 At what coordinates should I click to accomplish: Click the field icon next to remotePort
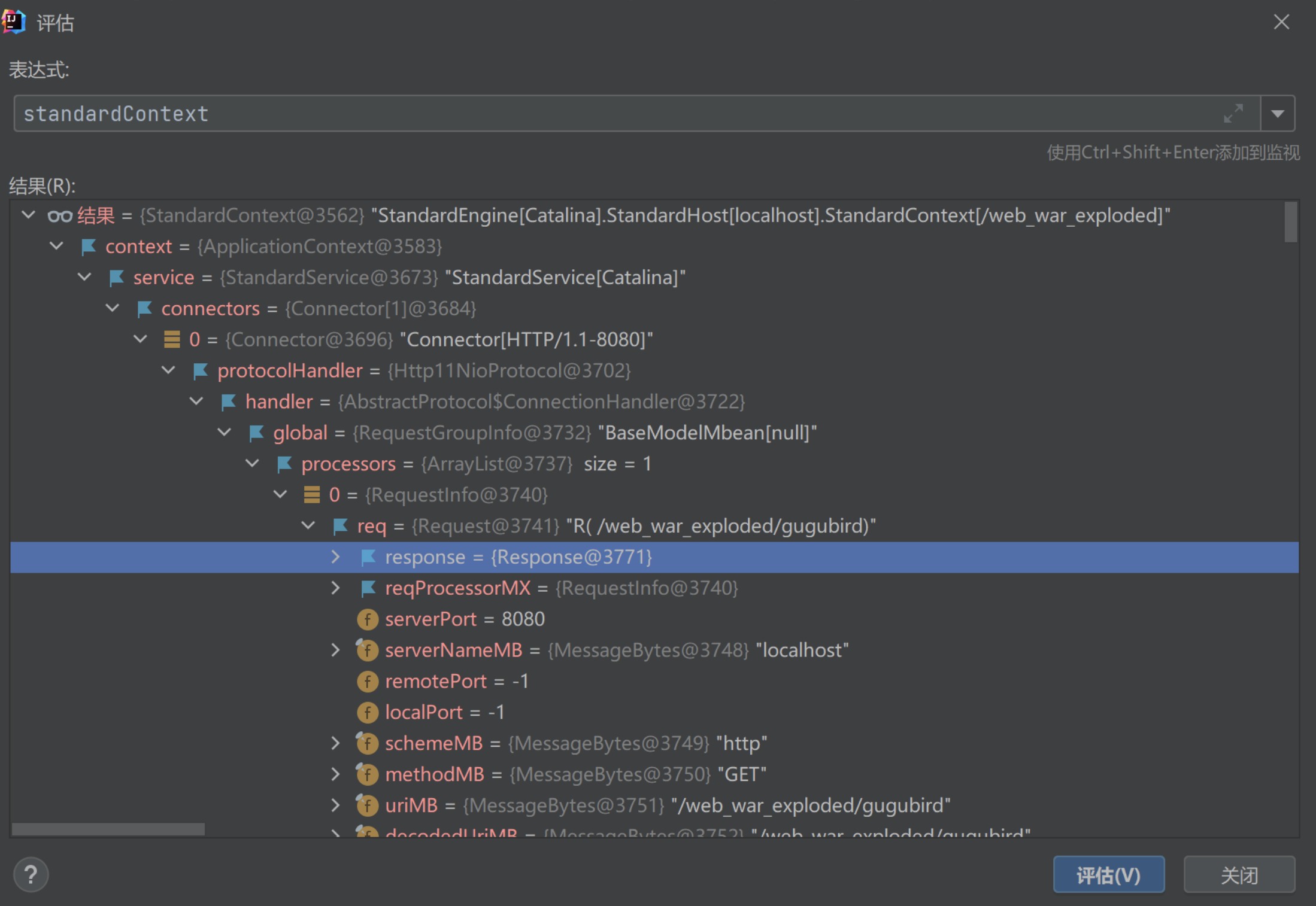tap(368, 682)
